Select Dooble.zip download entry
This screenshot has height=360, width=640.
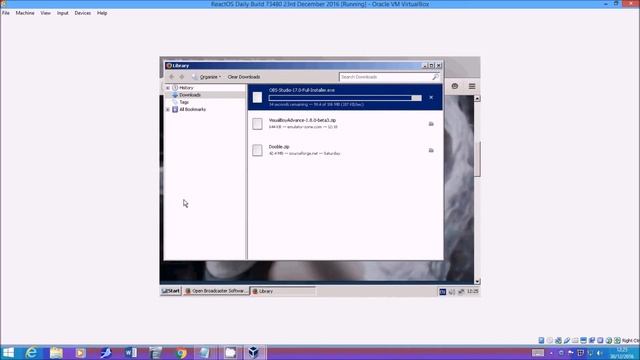tap(345, 150)
